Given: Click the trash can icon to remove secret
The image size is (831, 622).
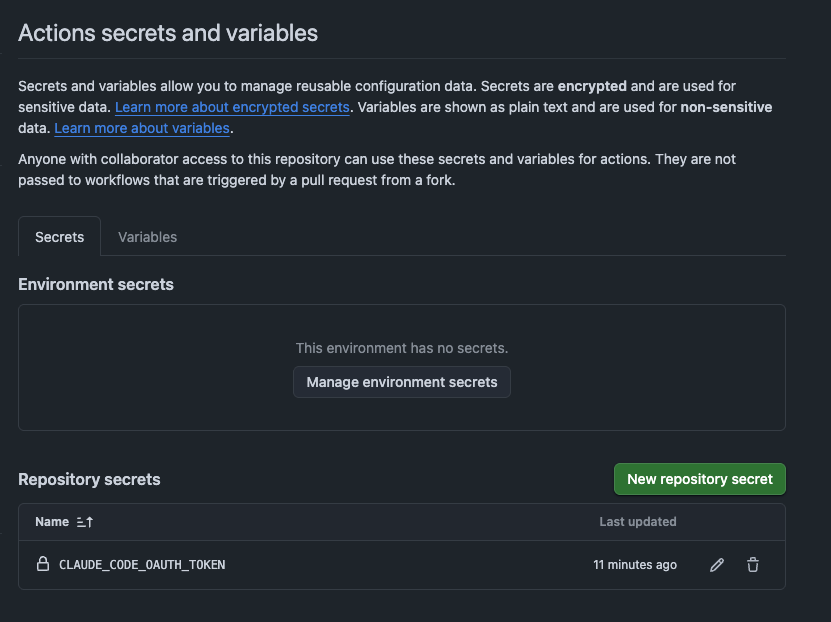Looking at the screenshot, I should point(752,565).
